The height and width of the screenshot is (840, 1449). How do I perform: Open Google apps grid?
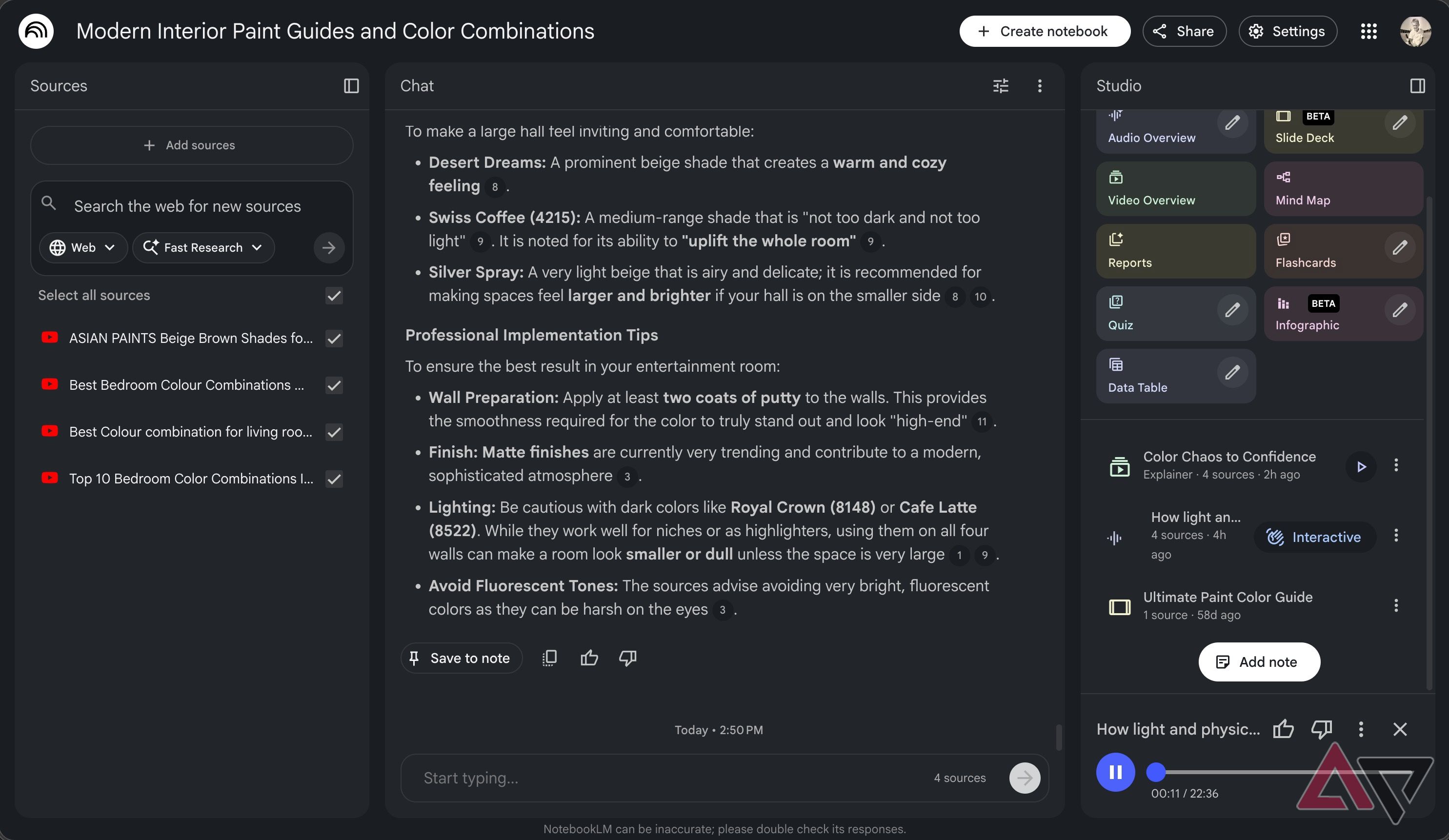(x=1368, y=31)
